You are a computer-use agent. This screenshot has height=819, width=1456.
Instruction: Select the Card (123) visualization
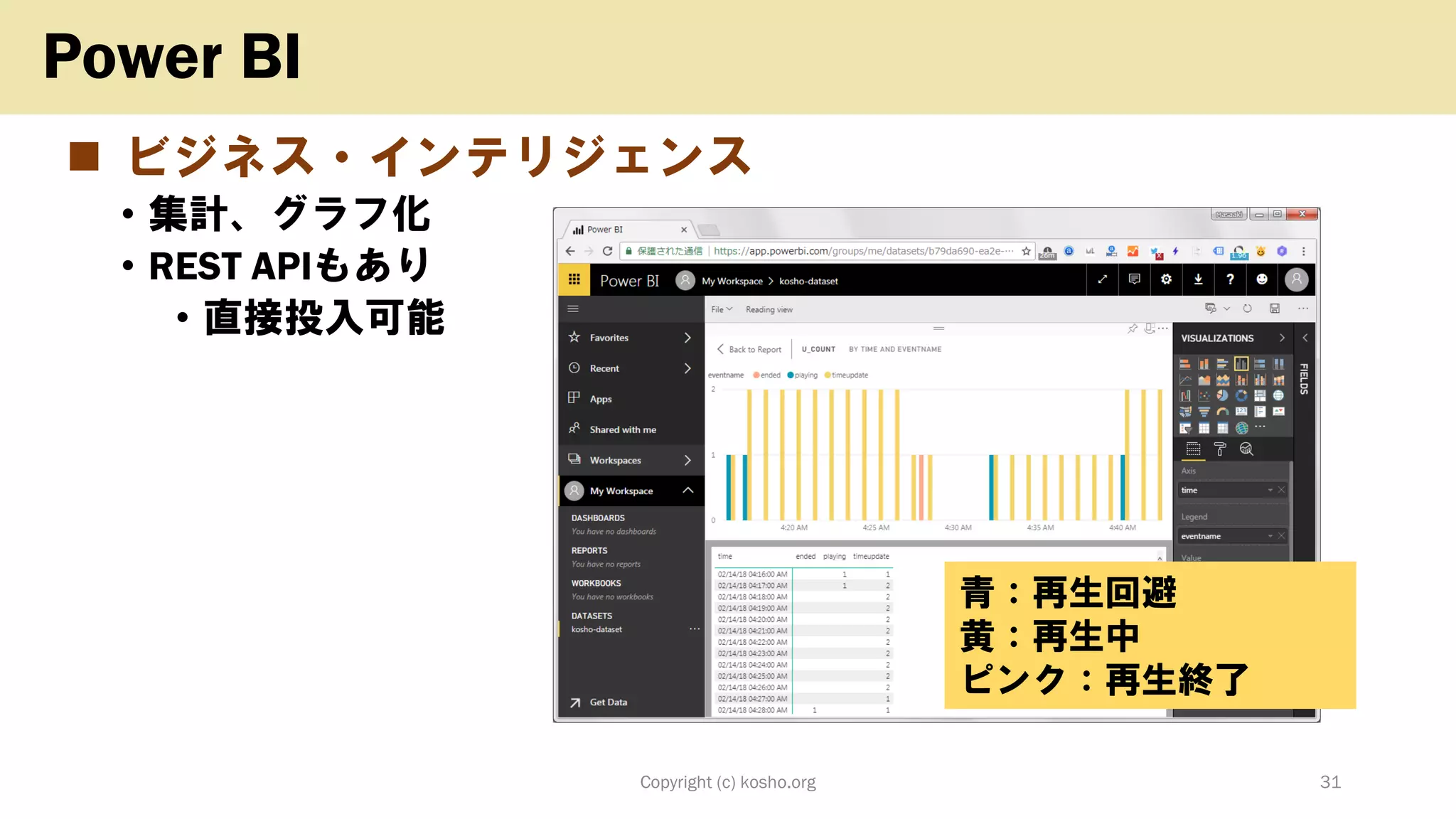1241,412
